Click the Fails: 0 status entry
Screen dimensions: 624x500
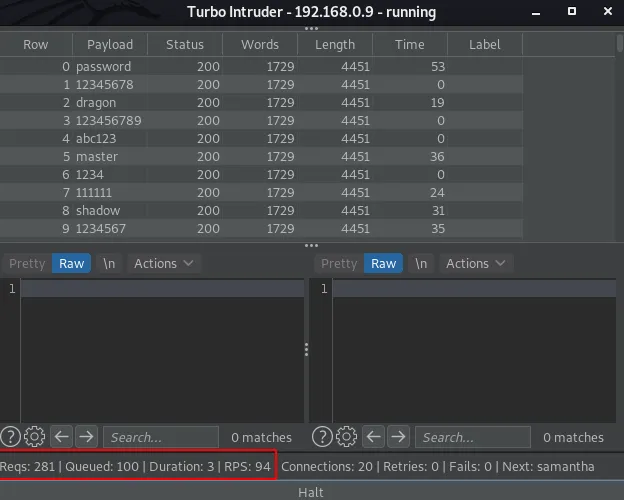coord(470,467)
